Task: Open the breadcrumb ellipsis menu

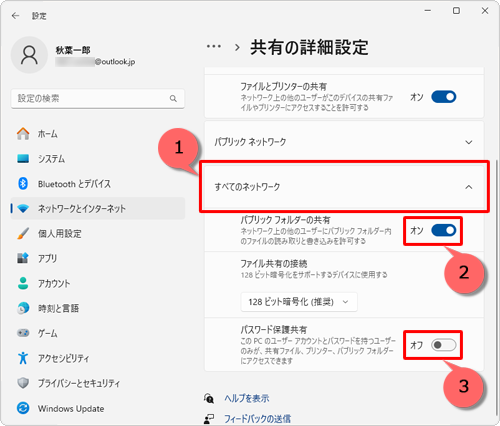Action: [214, 46]
